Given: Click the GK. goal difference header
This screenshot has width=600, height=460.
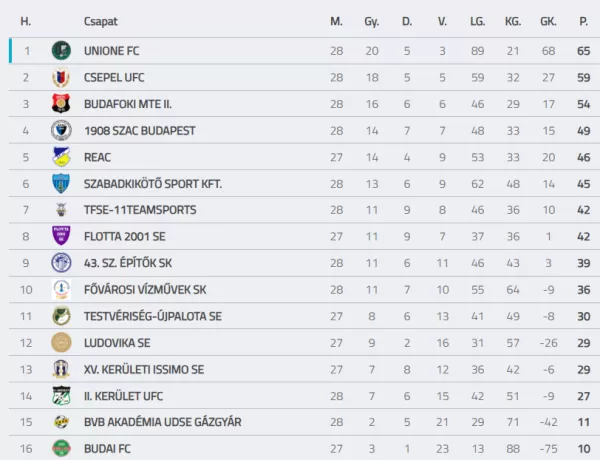Looking at the screenshot, I should (548, 21).
